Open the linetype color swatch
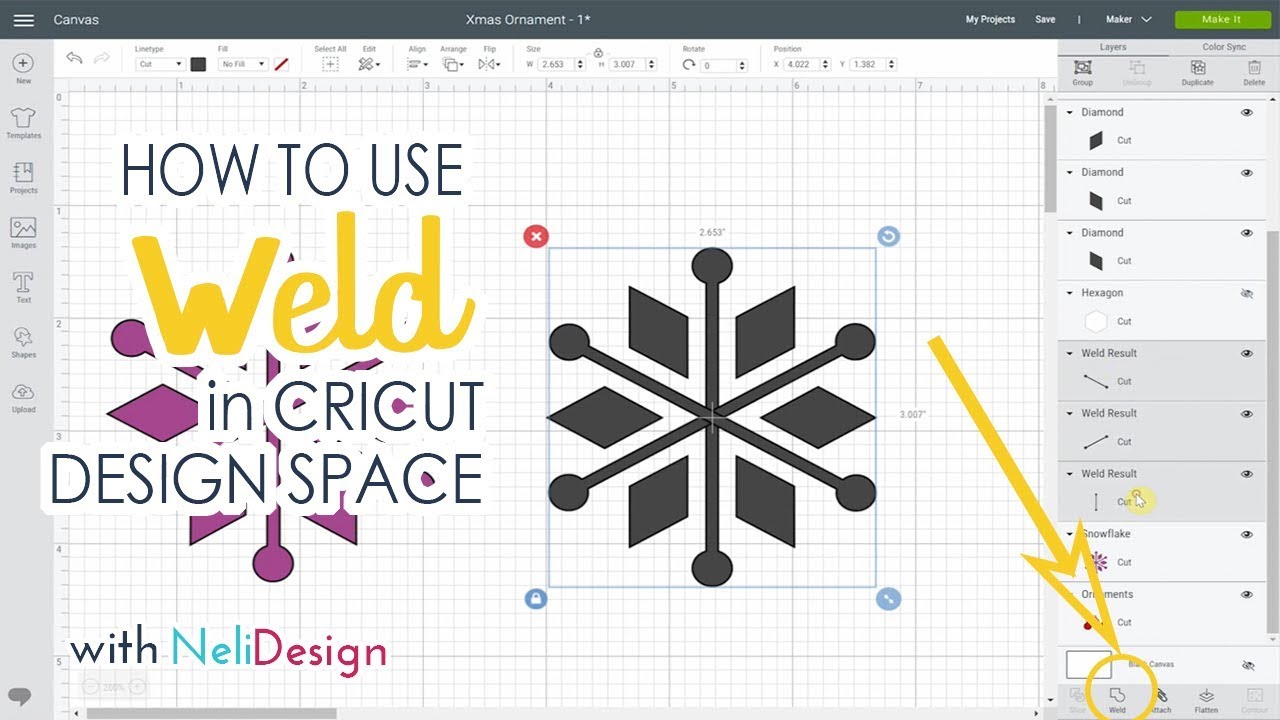This screenshot has width=1280, height=720. [198, 64]
